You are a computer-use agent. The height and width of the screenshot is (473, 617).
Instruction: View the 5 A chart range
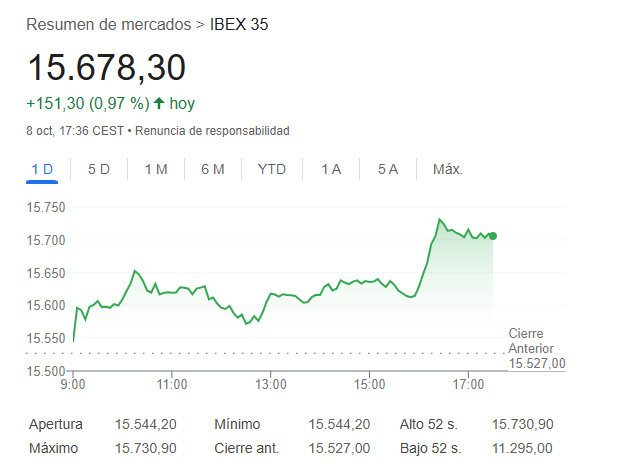point(388,169)
